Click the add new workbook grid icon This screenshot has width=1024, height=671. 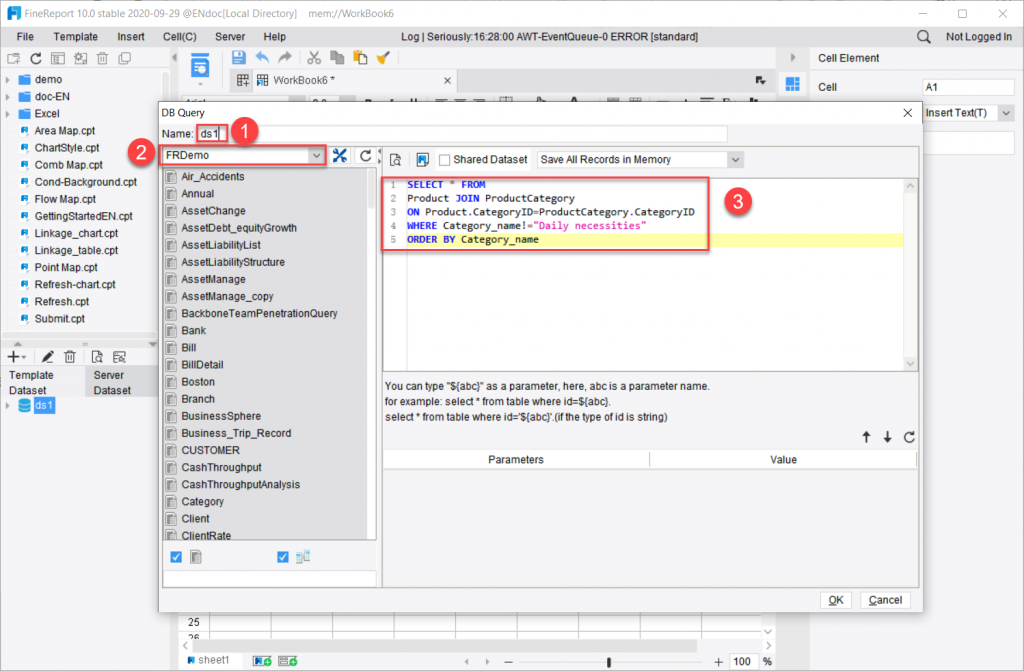point(243,80)
